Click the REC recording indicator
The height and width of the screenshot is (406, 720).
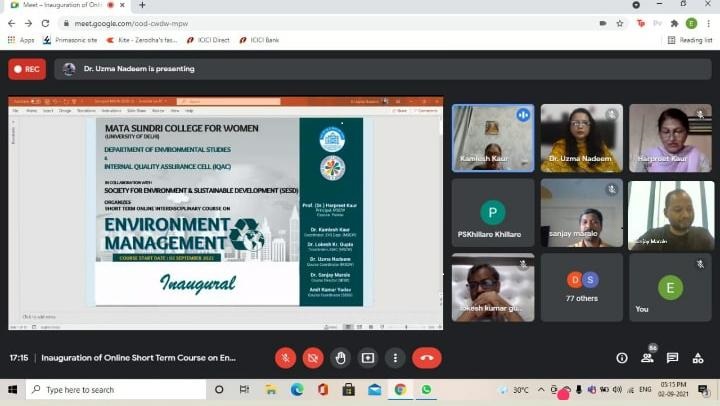pos(27,69)
